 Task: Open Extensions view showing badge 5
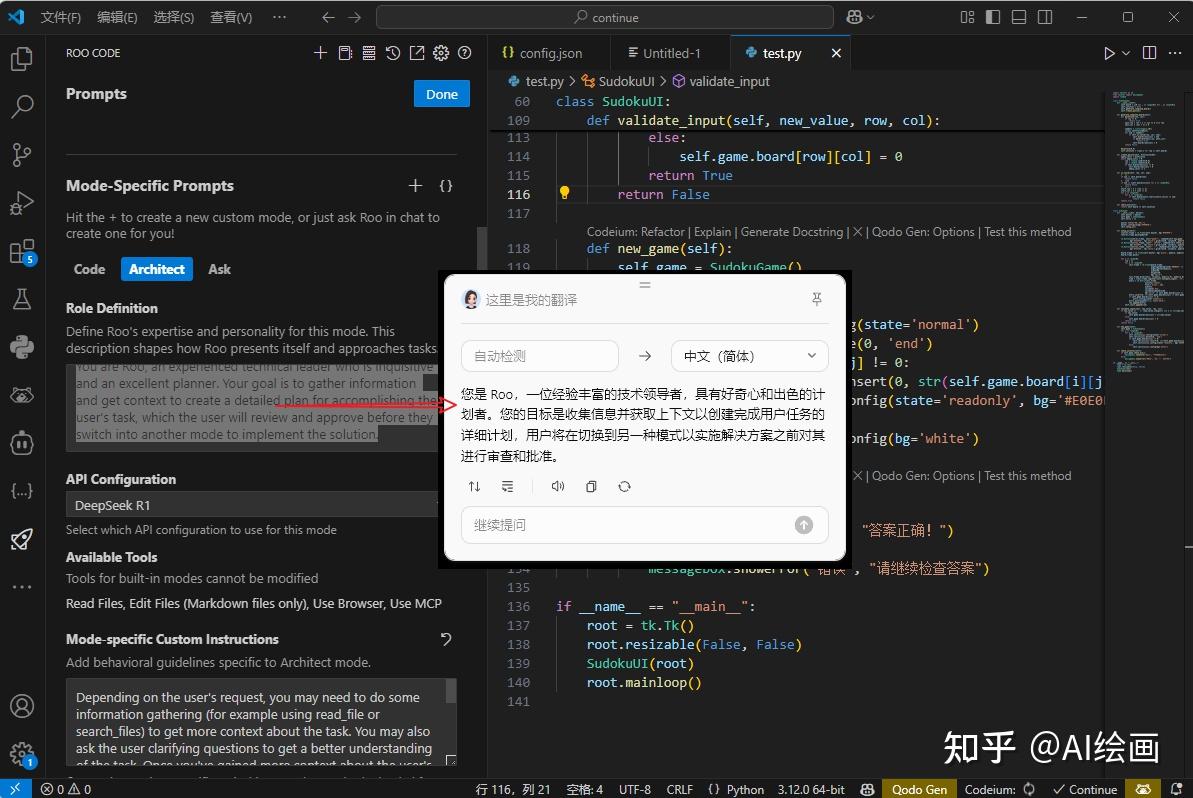(x=22, y=251)
